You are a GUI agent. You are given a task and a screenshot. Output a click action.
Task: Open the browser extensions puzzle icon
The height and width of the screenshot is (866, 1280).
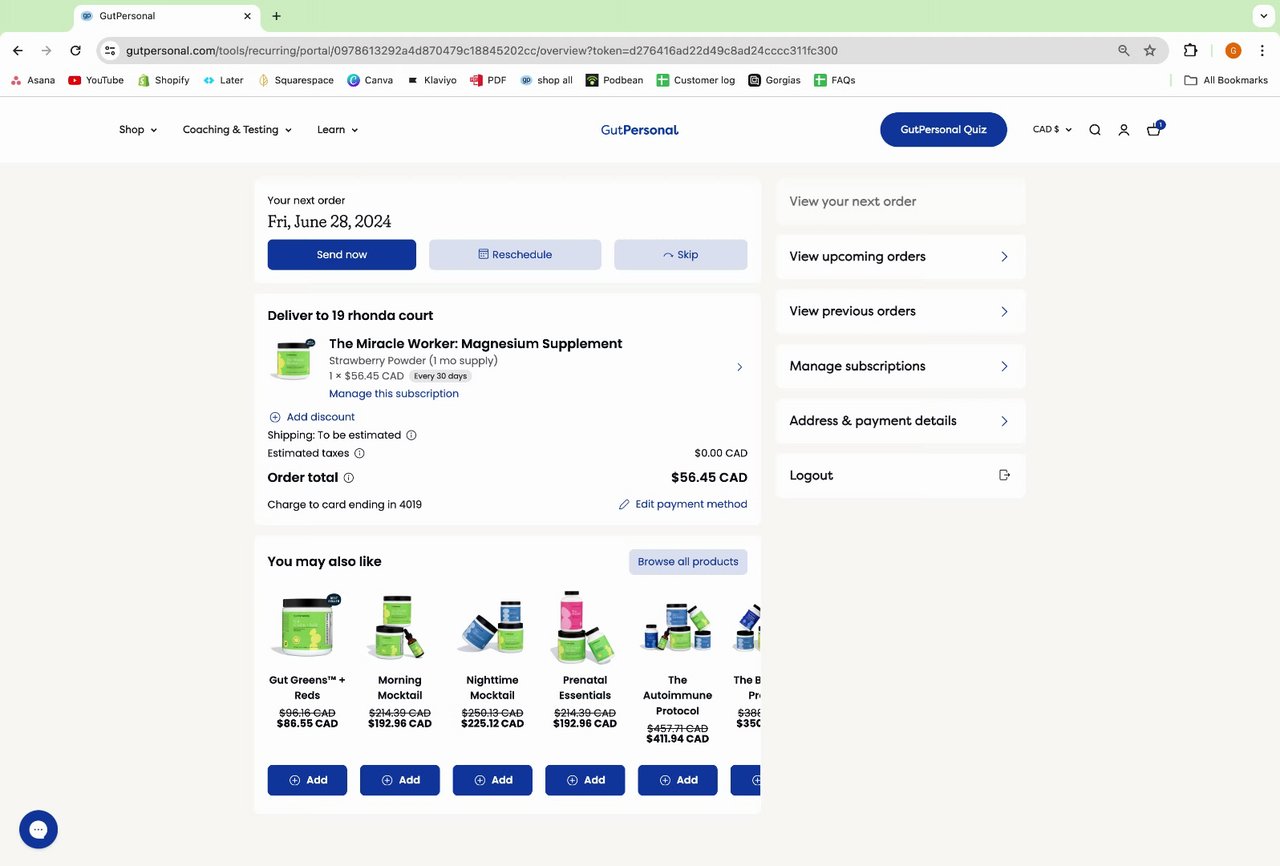click(x=1190, y=50)
